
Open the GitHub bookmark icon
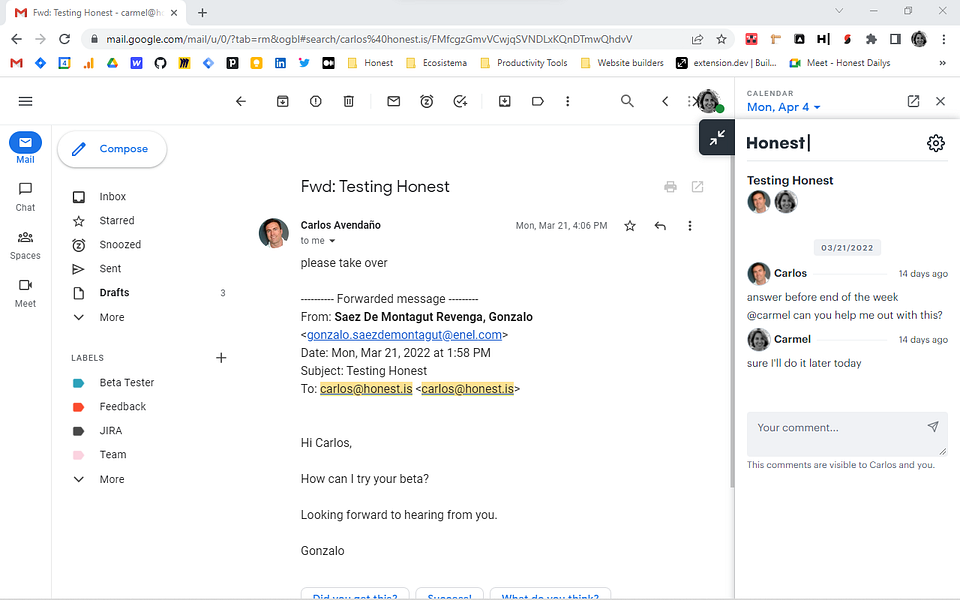point(160,63)
